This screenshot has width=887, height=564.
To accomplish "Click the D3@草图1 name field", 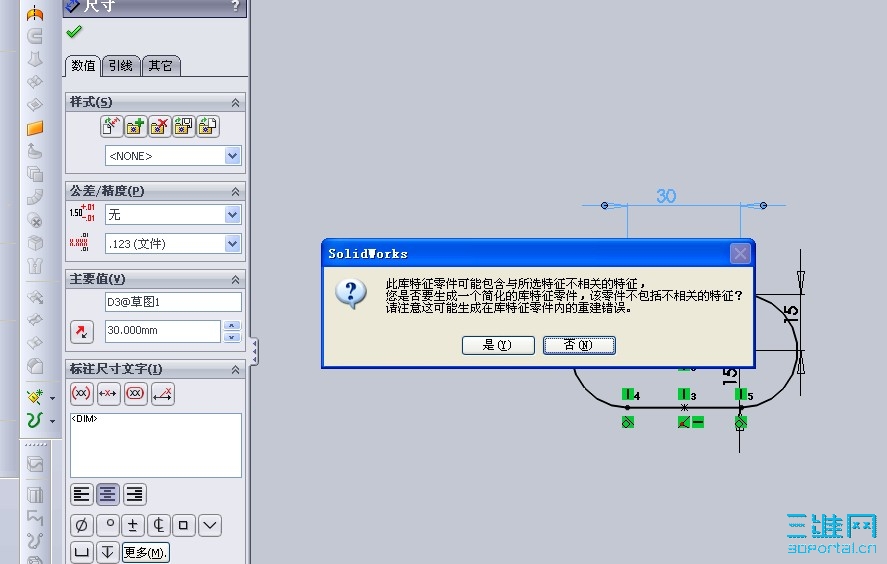I will pos(173,302).
